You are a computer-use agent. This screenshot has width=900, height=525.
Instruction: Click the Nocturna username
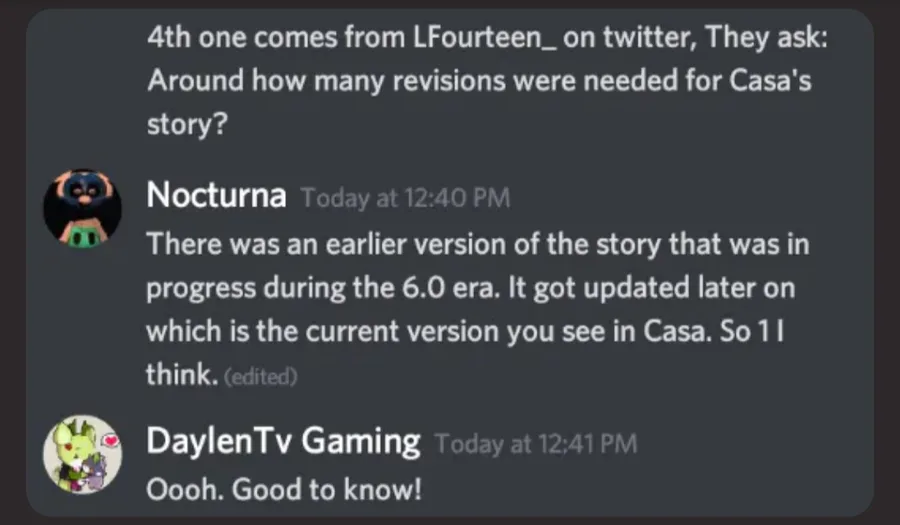pyautogui.click(x=216, y=196)
